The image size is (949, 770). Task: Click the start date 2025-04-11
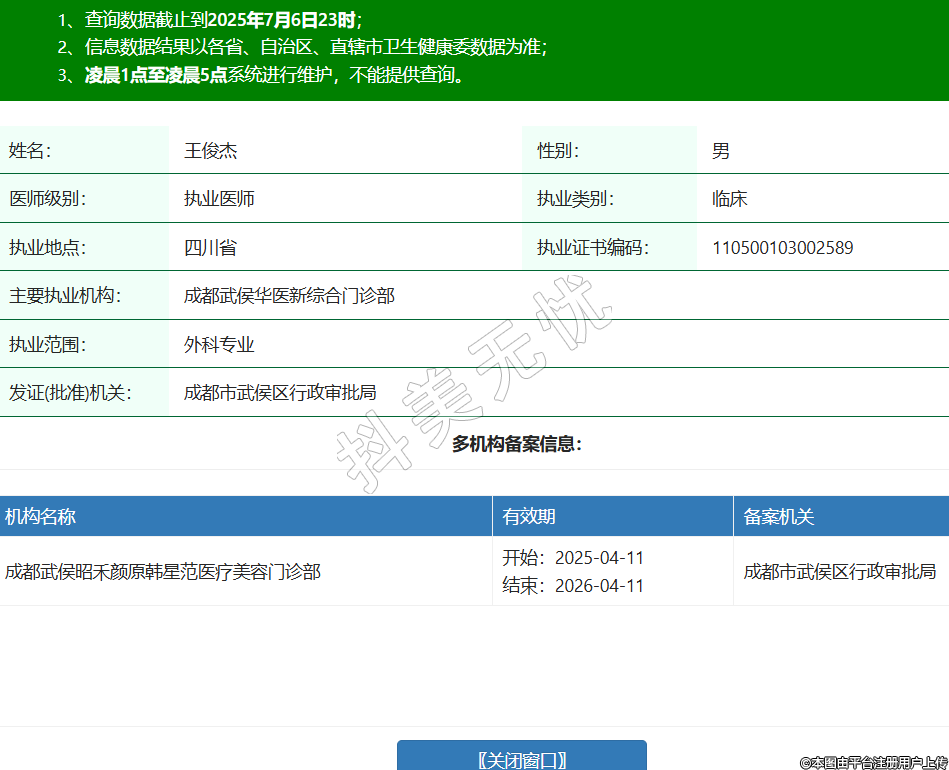tap(599, 558)
